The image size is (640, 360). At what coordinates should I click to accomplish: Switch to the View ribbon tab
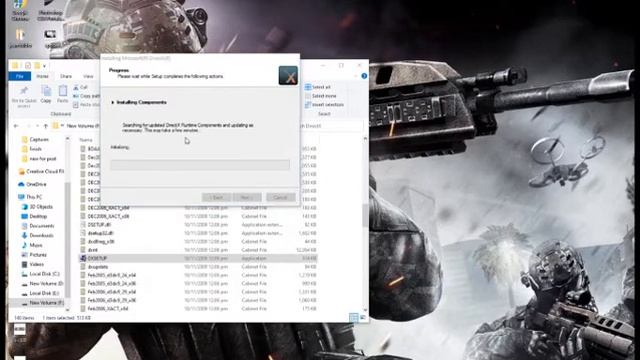click(x=88, y=76)
